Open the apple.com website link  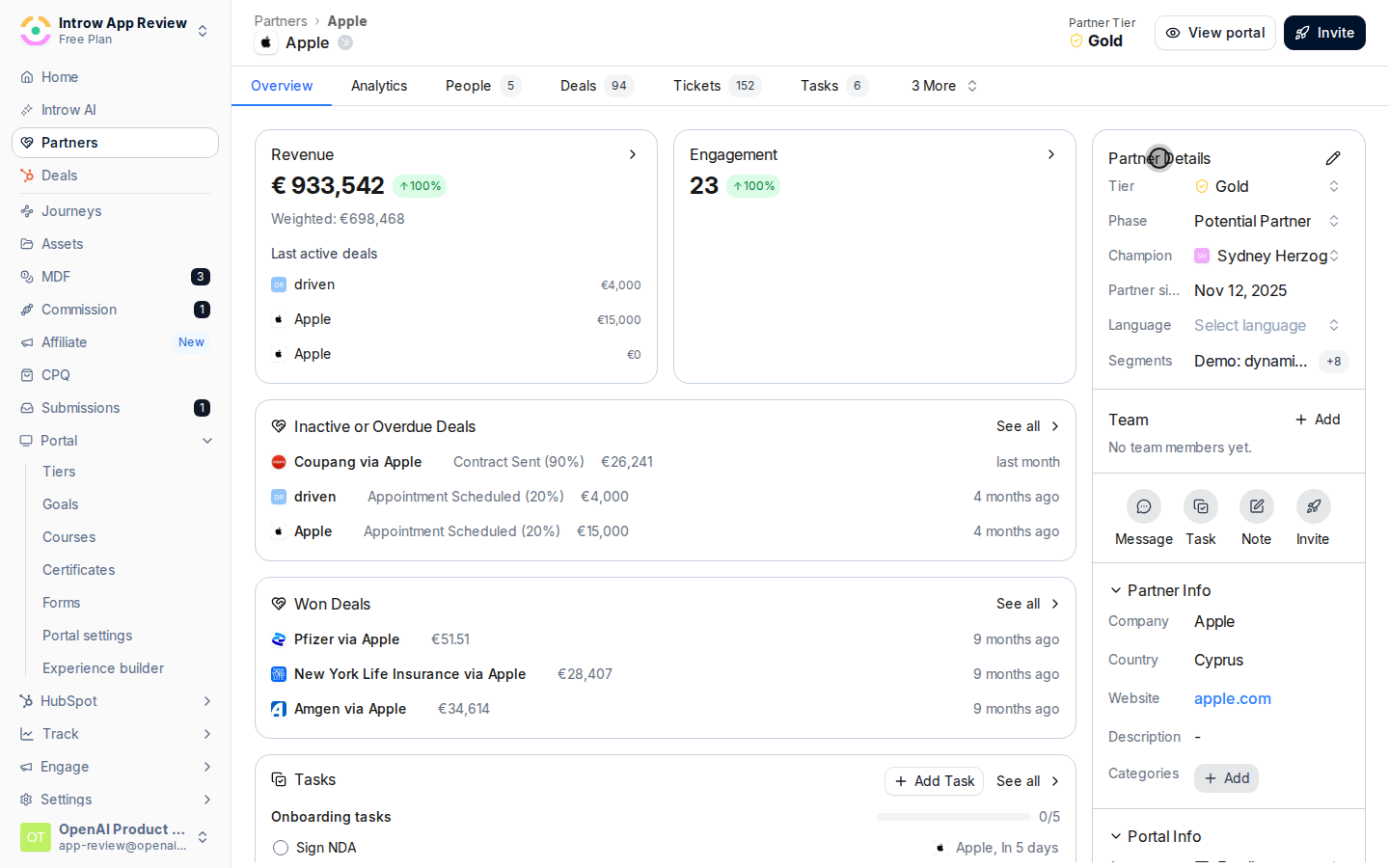[x=1233, y=698]
